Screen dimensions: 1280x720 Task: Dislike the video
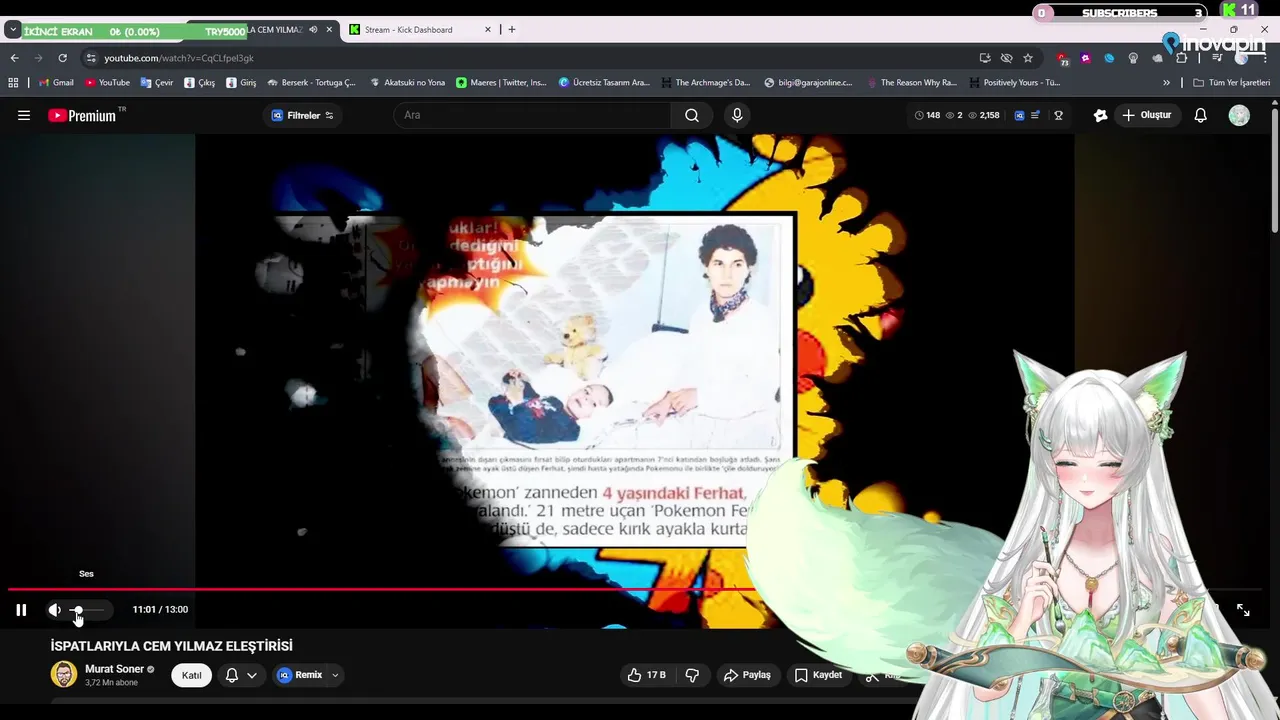pos(692,675)
